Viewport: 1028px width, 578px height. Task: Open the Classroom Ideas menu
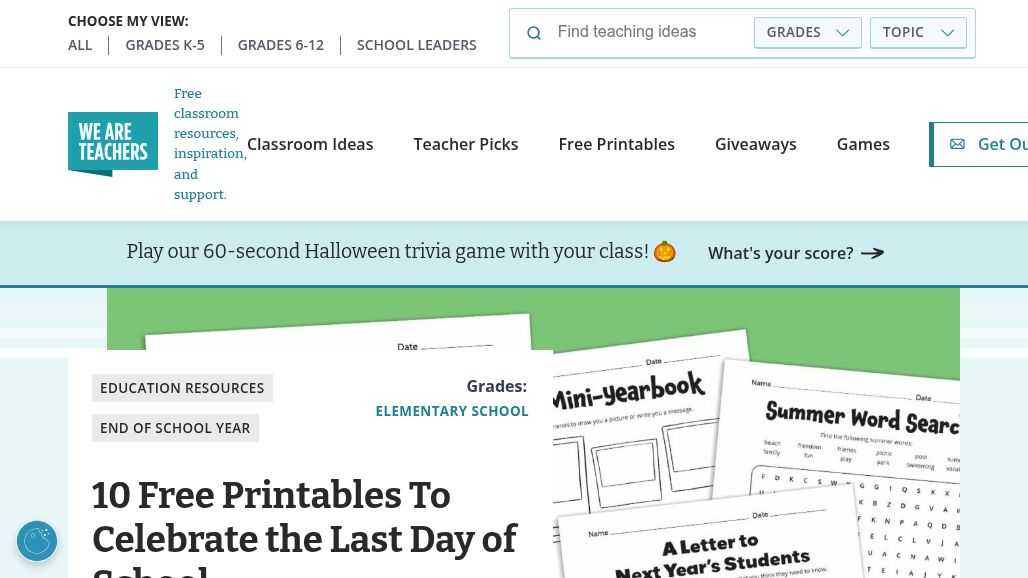point(310,144)
